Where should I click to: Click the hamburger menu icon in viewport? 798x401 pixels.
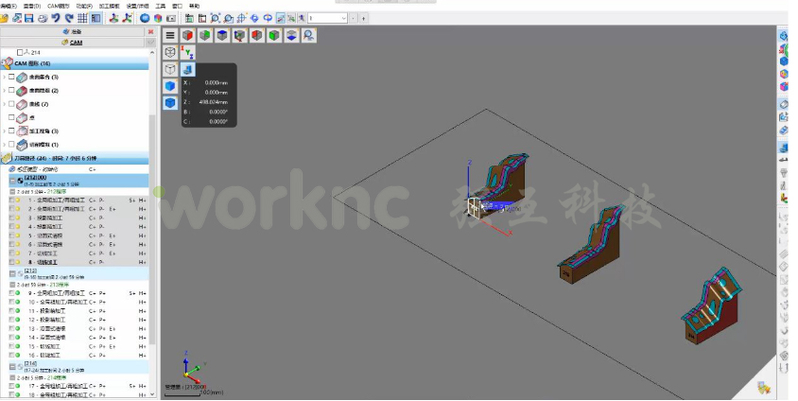(x=170, y=35)
